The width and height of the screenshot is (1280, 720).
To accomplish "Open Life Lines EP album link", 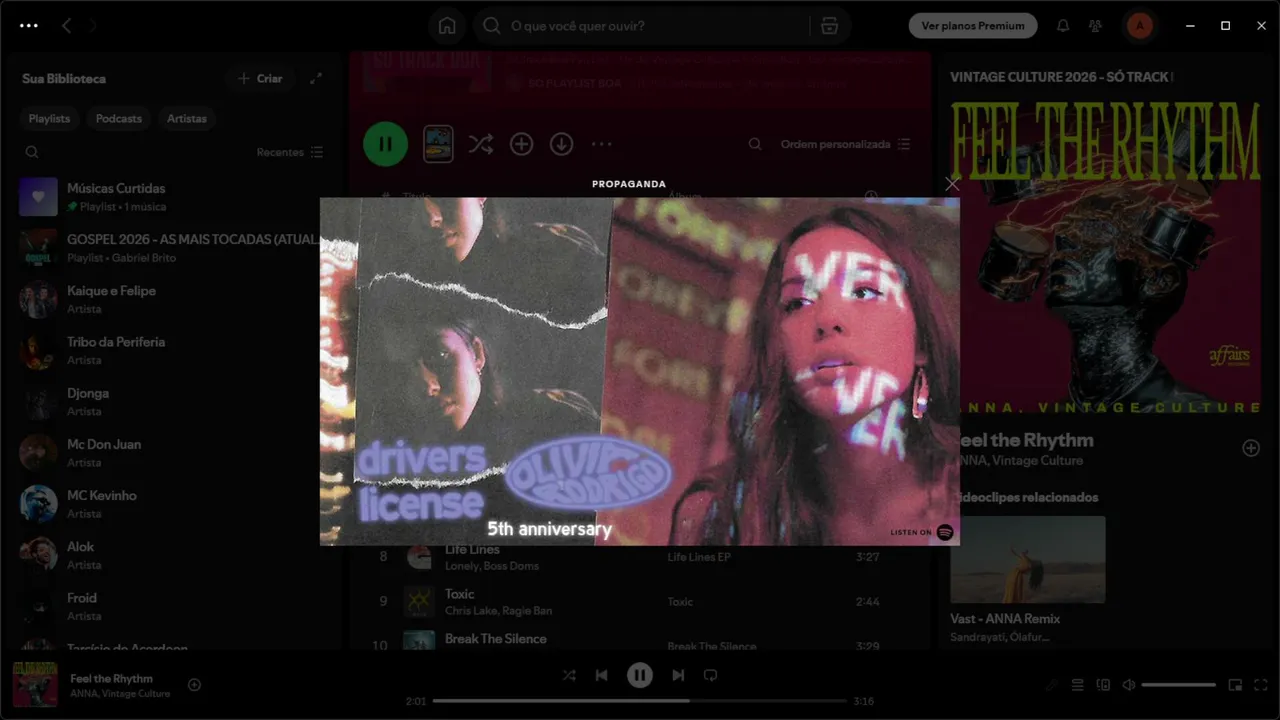I will point(699,557).
